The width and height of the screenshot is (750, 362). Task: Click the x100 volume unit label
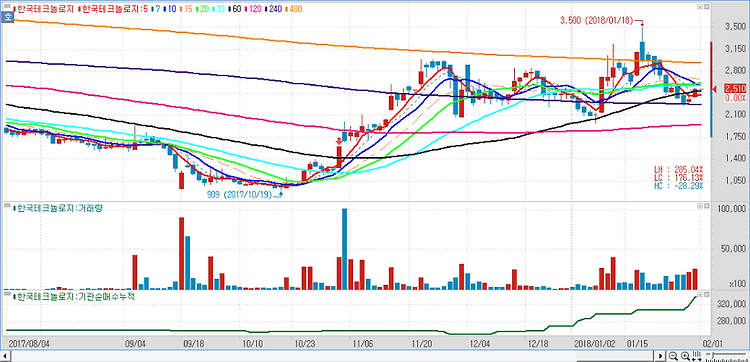tap(738, 284)
